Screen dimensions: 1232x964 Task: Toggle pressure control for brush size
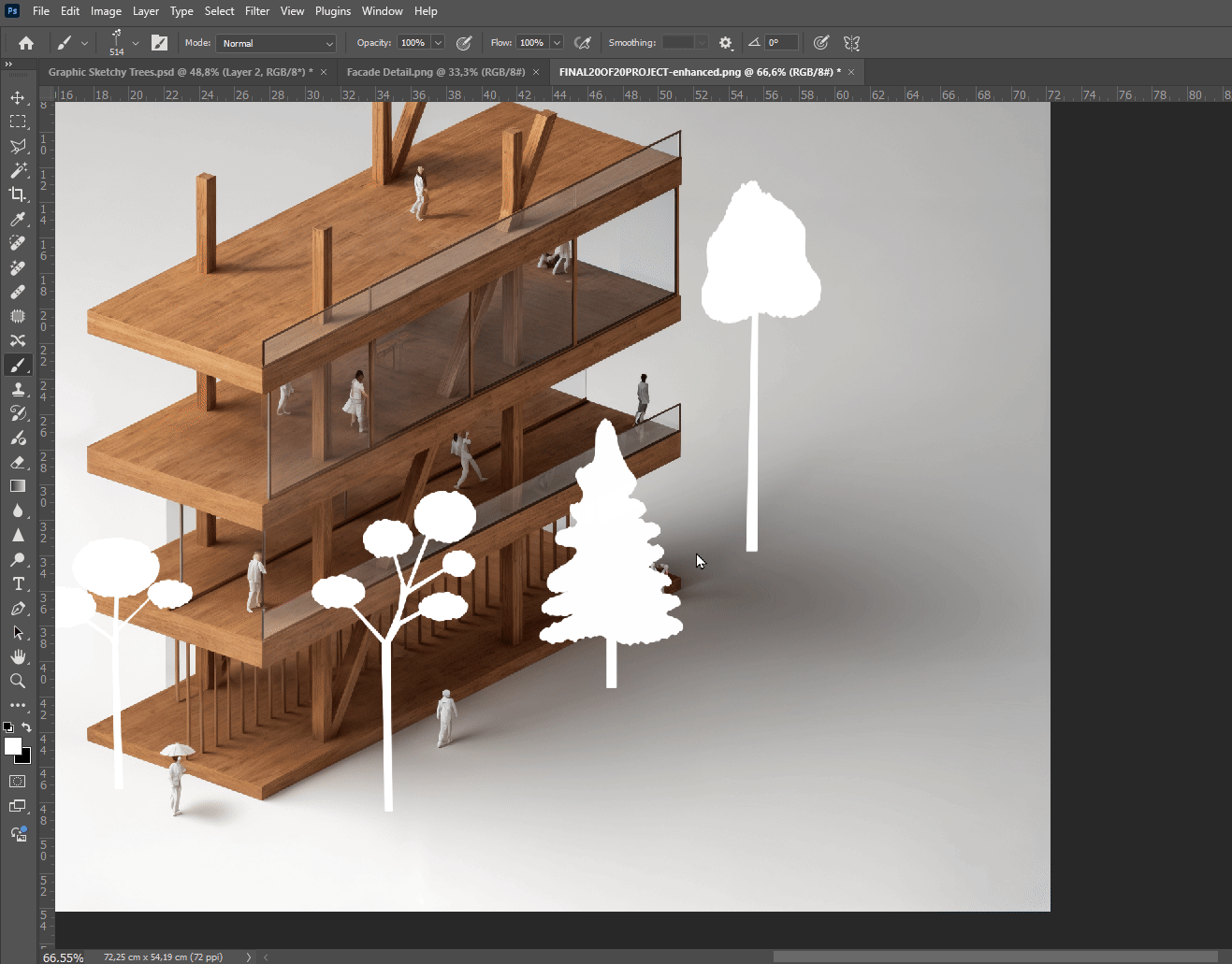pyautogui.click(x=820, y=43)
